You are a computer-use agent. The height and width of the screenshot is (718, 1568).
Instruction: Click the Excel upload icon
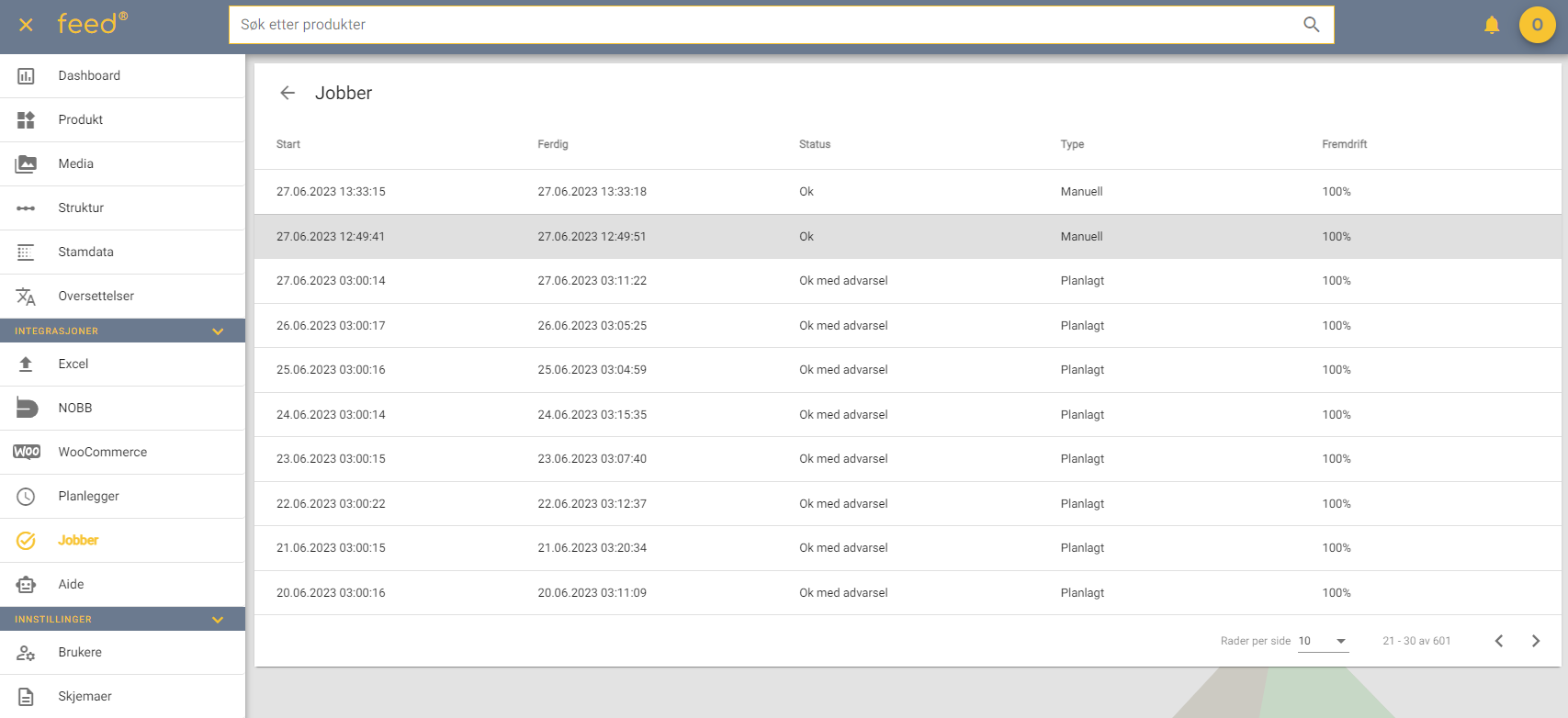pos(26,365)
